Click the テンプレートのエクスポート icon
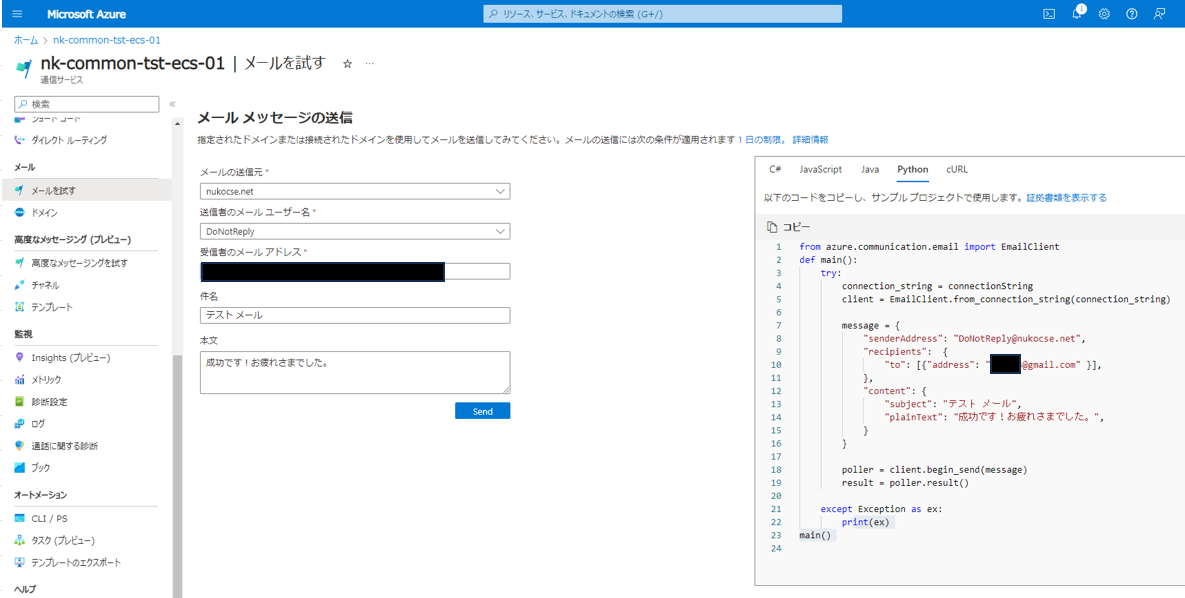This screenshot has height=598, width=1185. click(20, 562)
